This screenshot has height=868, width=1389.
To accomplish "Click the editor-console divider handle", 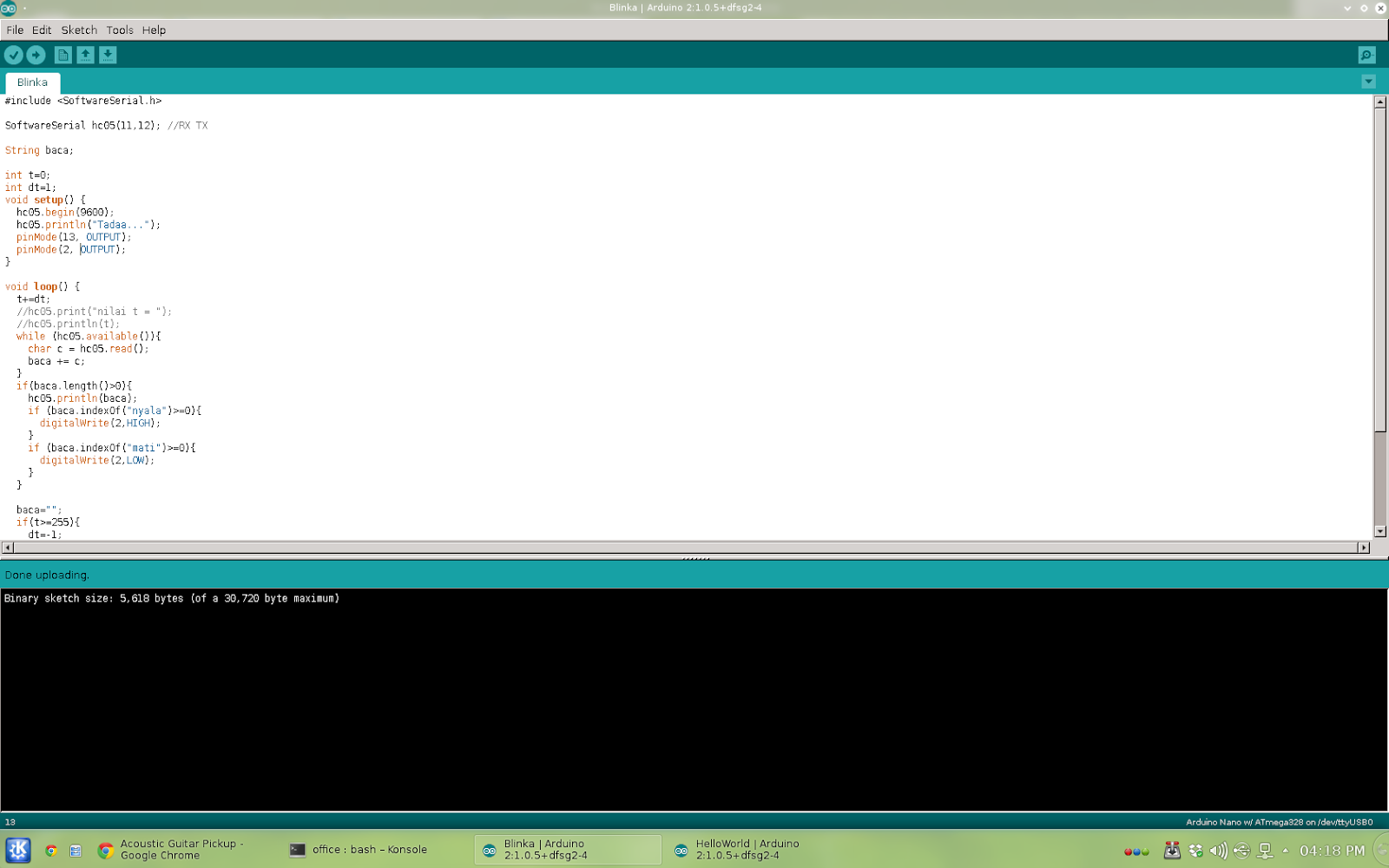I will (x=695, y=558).
